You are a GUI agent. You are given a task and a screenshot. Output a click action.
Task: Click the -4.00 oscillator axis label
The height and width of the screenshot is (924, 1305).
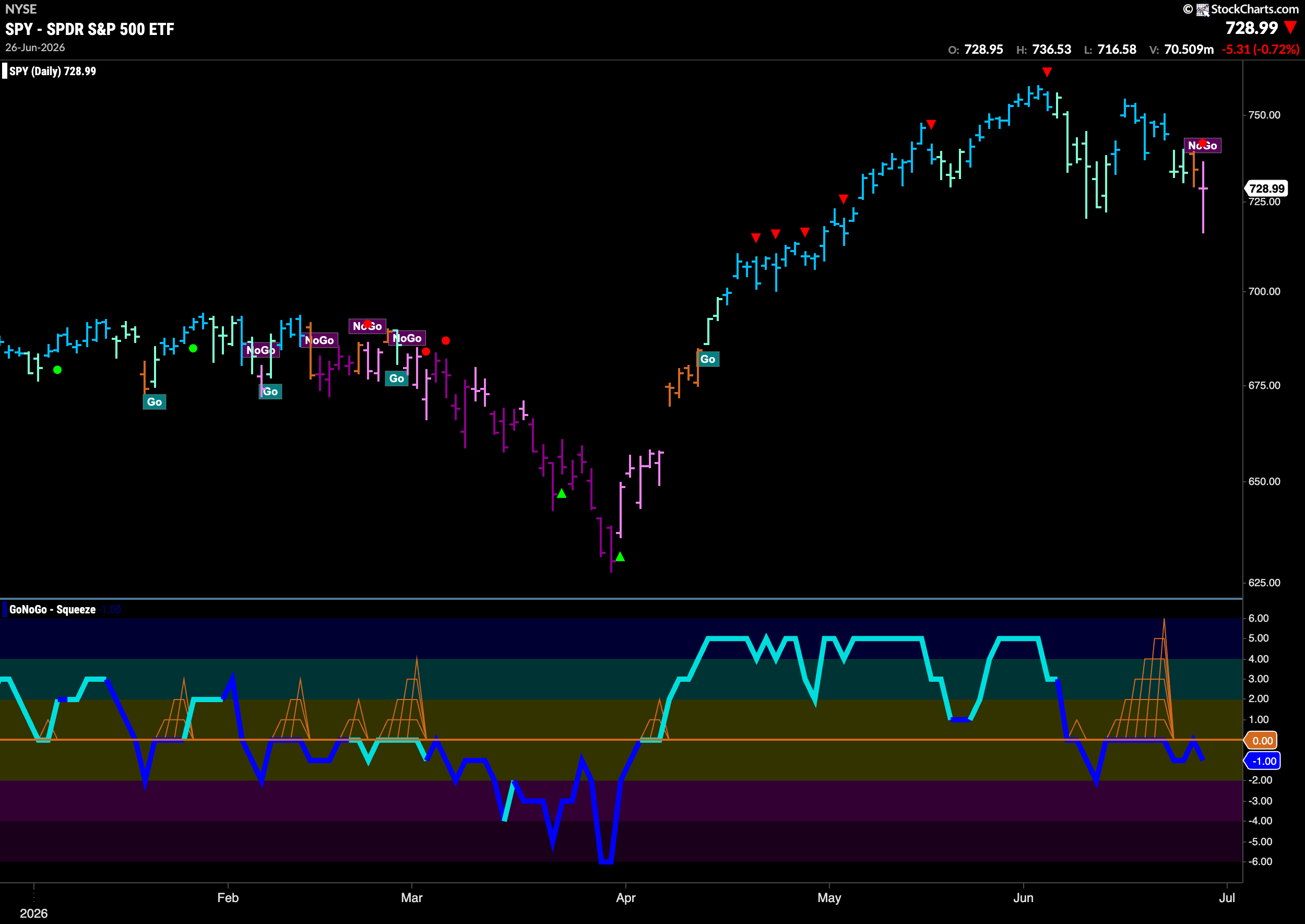point(1260,821)
